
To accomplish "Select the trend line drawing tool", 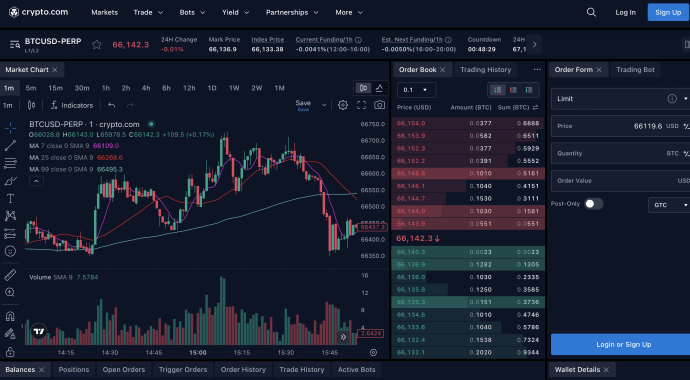I will (x=10, y=146).
